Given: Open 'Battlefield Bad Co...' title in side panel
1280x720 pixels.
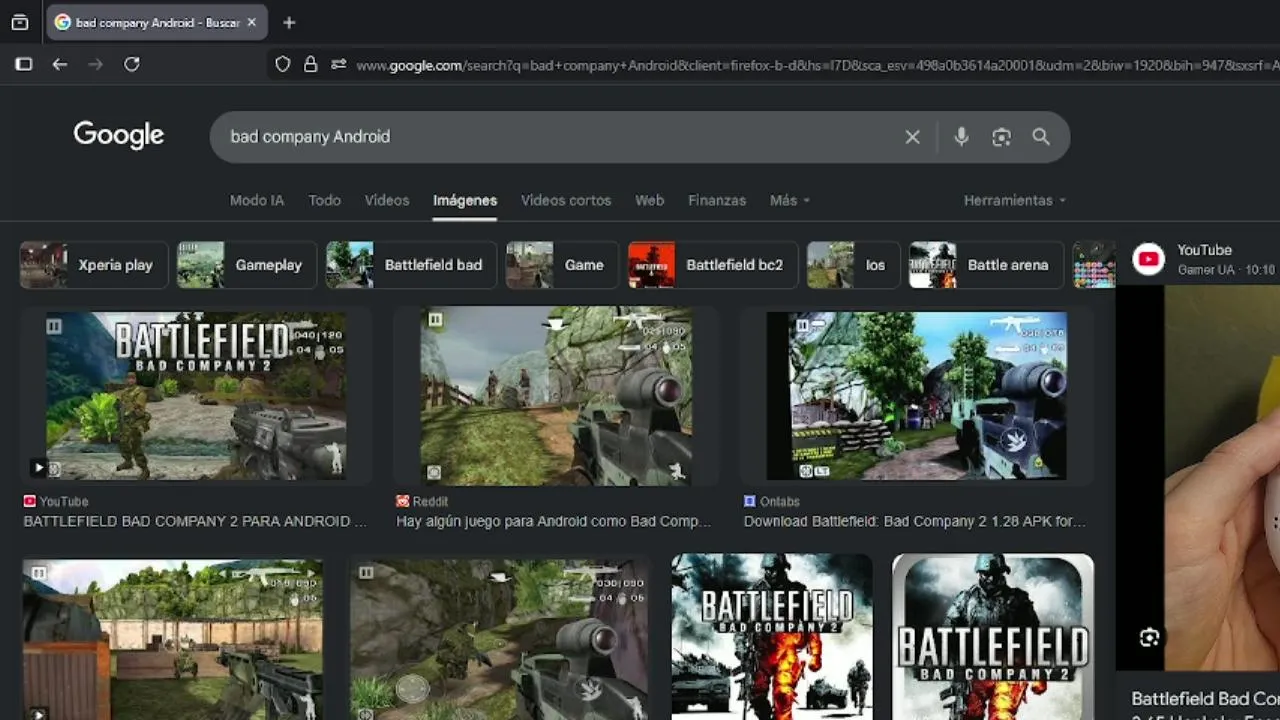Looking at the screenshot, I should tap(1205, 698).
